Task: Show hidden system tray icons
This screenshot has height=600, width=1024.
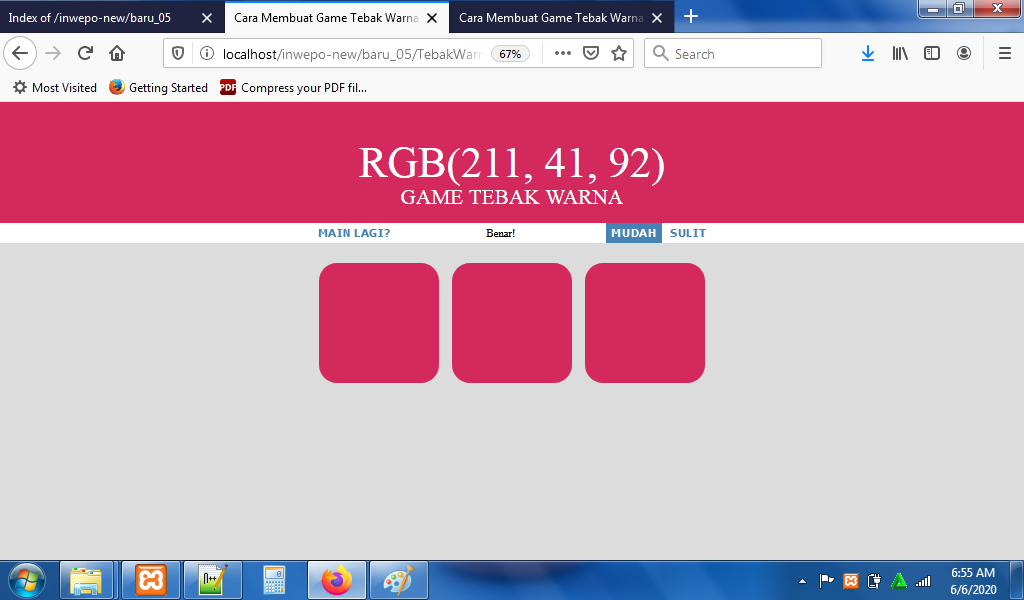Action: [x=803, y=581]
